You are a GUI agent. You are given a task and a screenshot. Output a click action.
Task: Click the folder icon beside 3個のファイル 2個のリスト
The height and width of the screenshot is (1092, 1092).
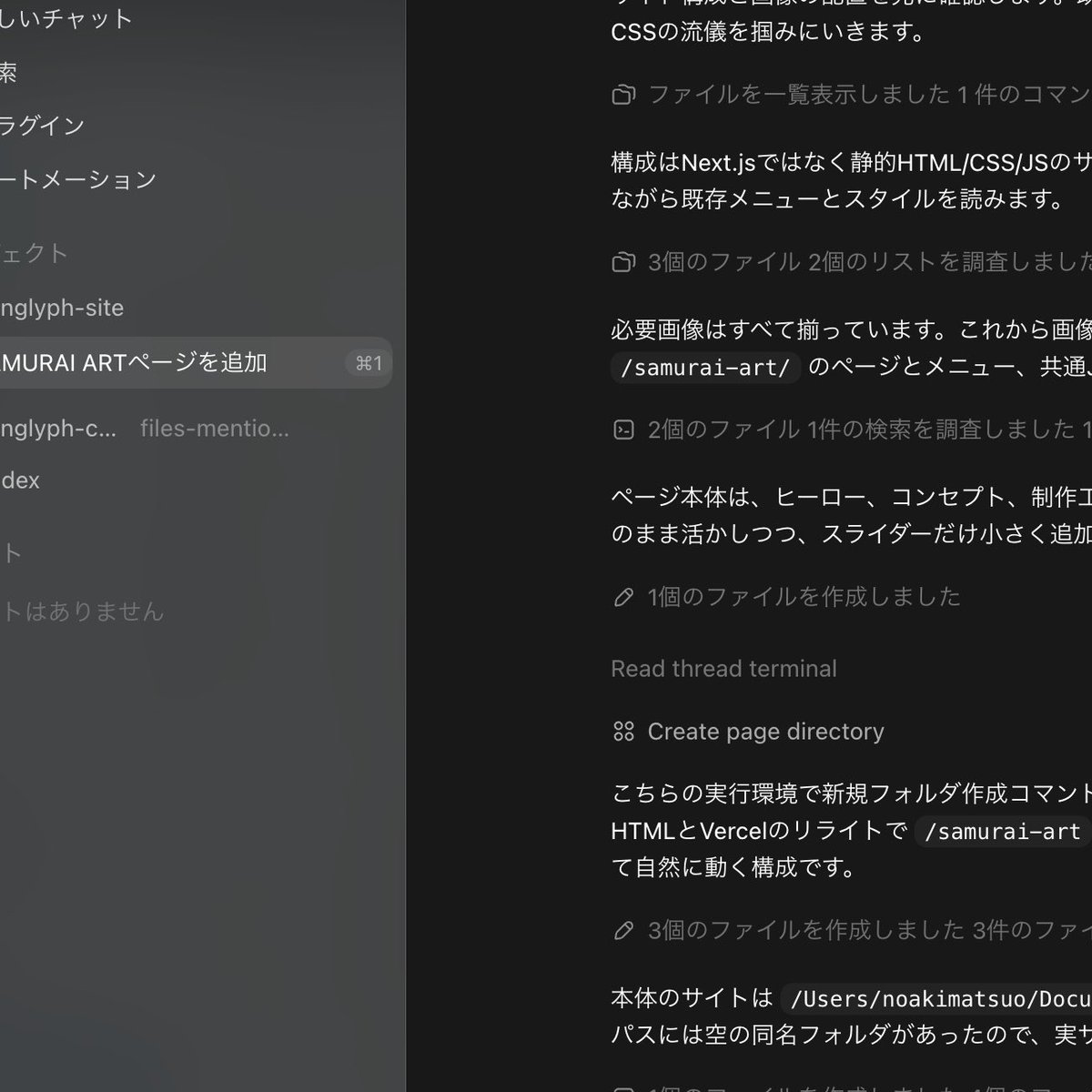coord(623,262)
